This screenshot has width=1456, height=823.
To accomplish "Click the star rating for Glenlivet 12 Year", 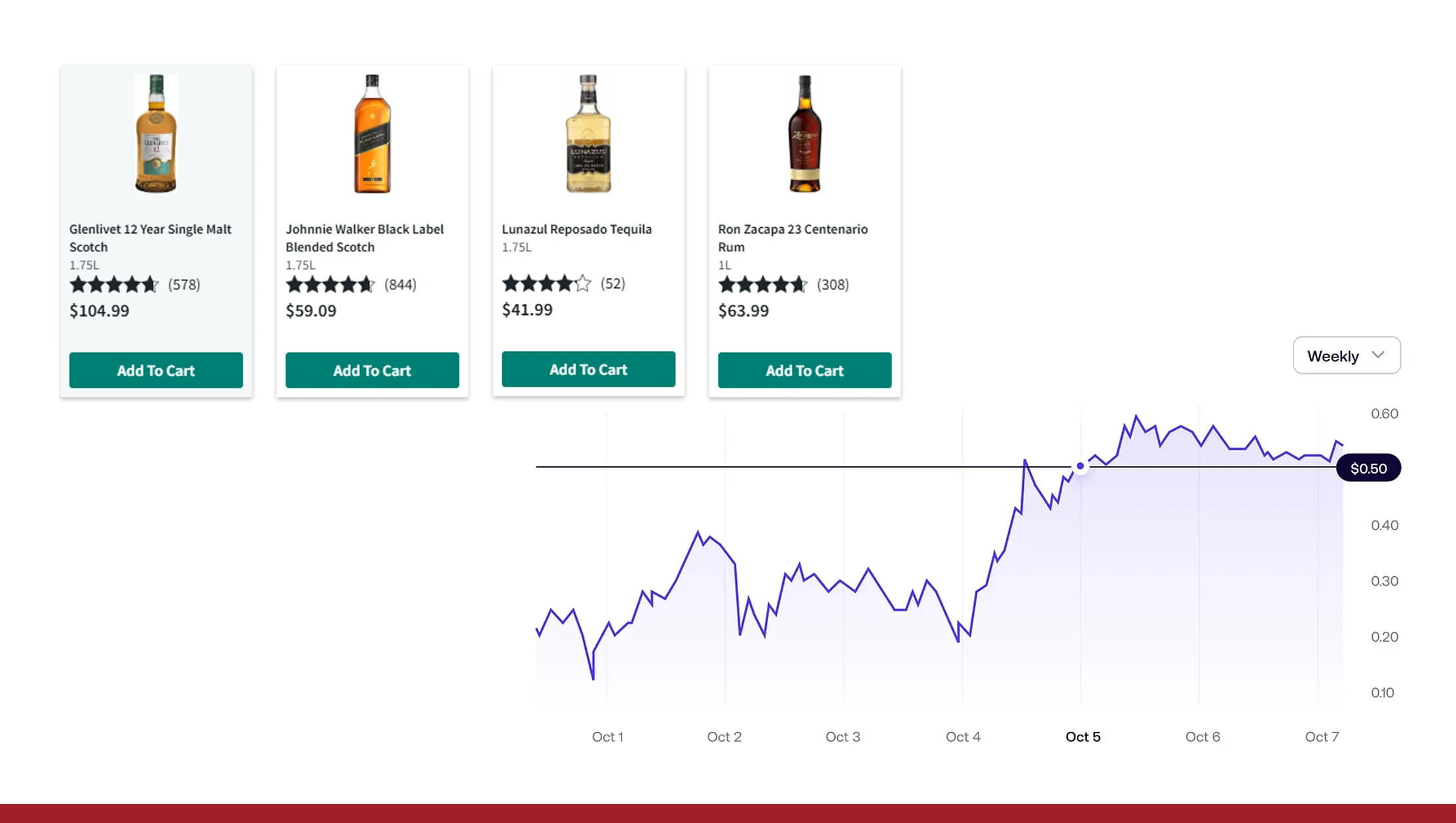I will click(x=114, y=285).
